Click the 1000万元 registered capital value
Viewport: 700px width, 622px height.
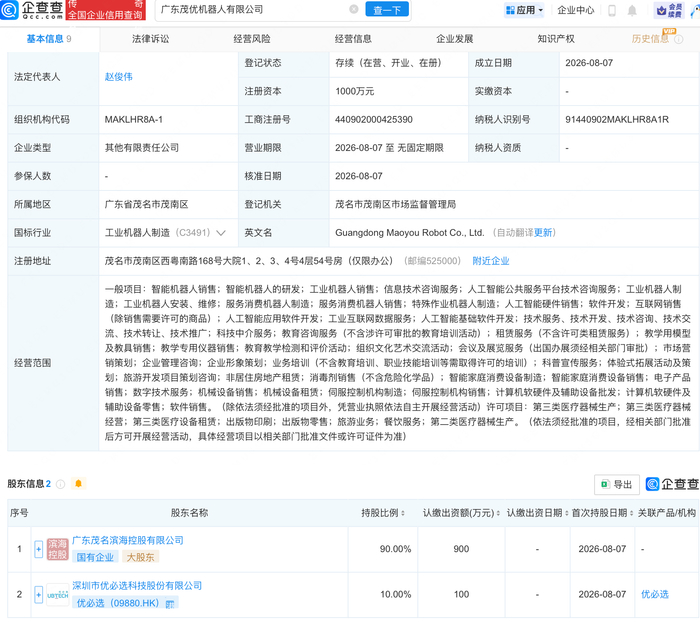pos(354,92)
